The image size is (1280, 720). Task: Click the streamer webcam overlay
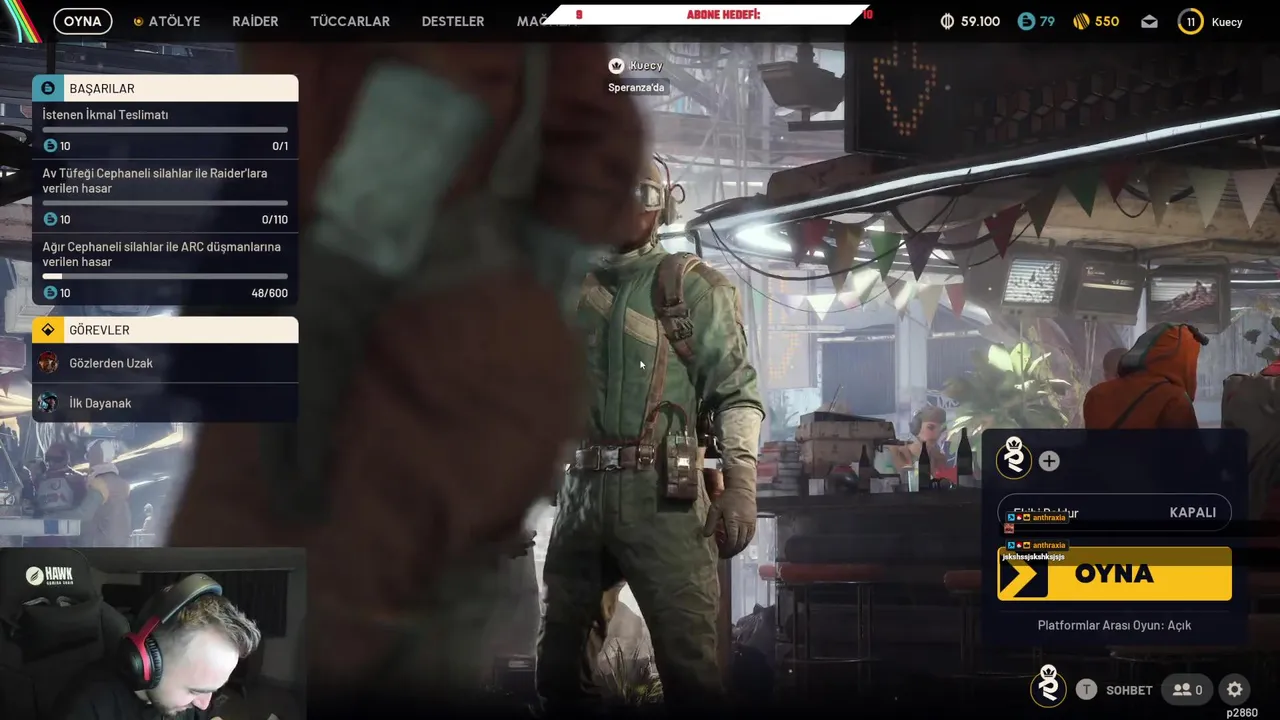pyautogui.click(x=152, y=633)
